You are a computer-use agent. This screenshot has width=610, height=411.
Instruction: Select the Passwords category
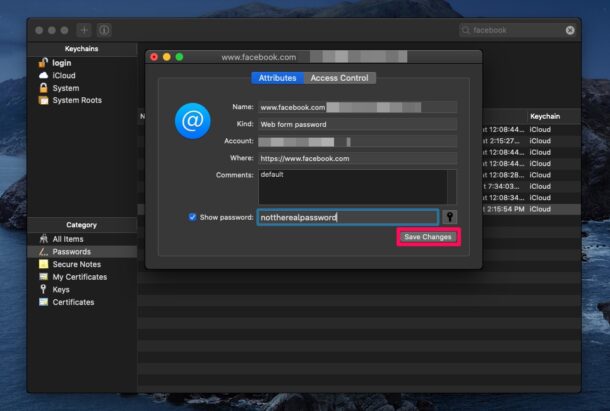[x=82, y=251]
